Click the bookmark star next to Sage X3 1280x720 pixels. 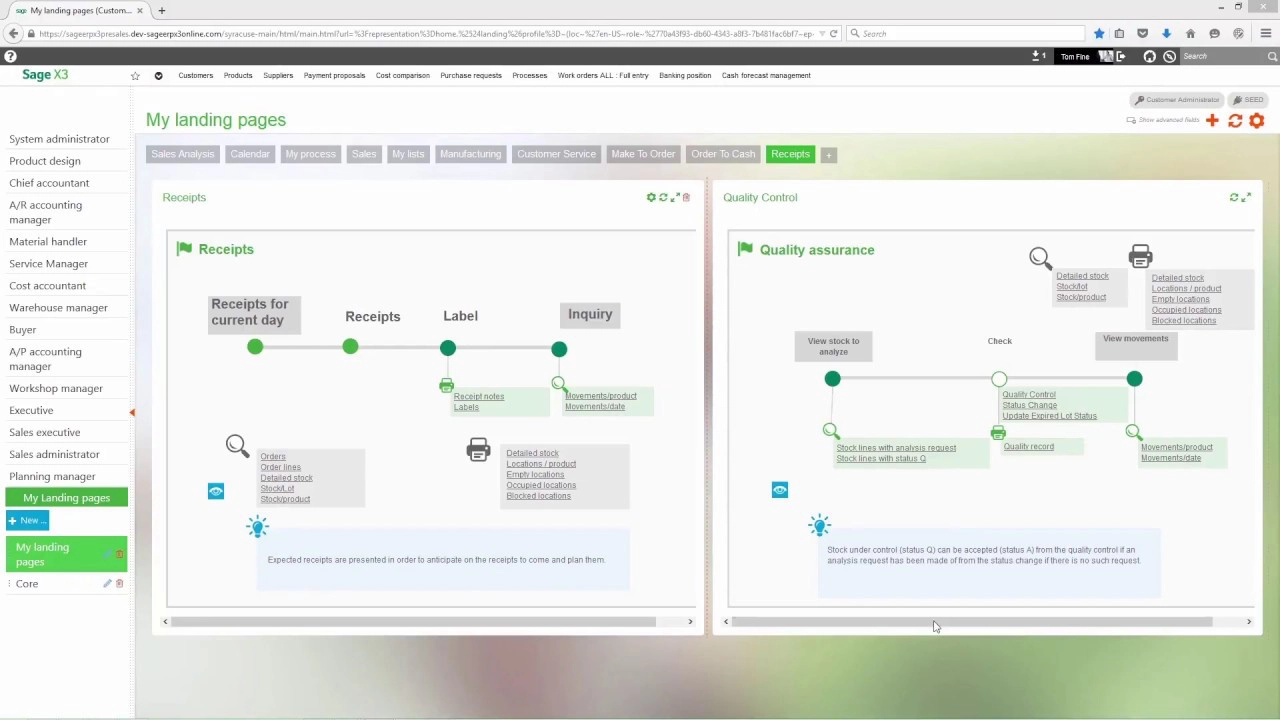click(135, 76)
